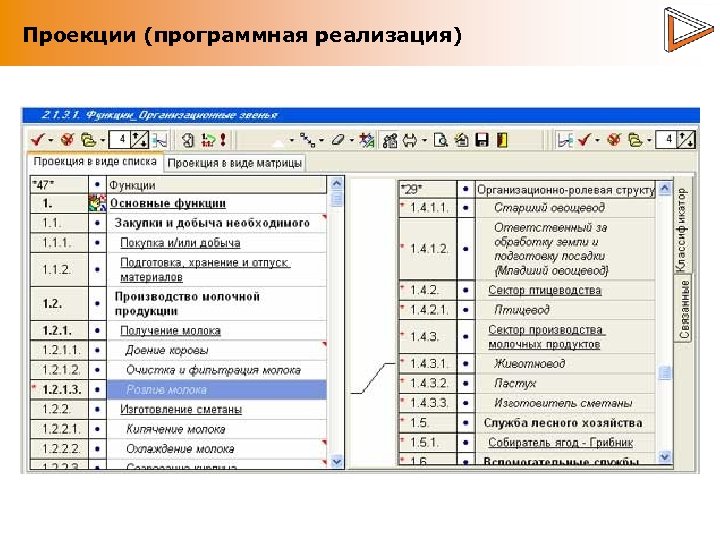
Task: Click the structure icon left of the printer
Action: 390,140
